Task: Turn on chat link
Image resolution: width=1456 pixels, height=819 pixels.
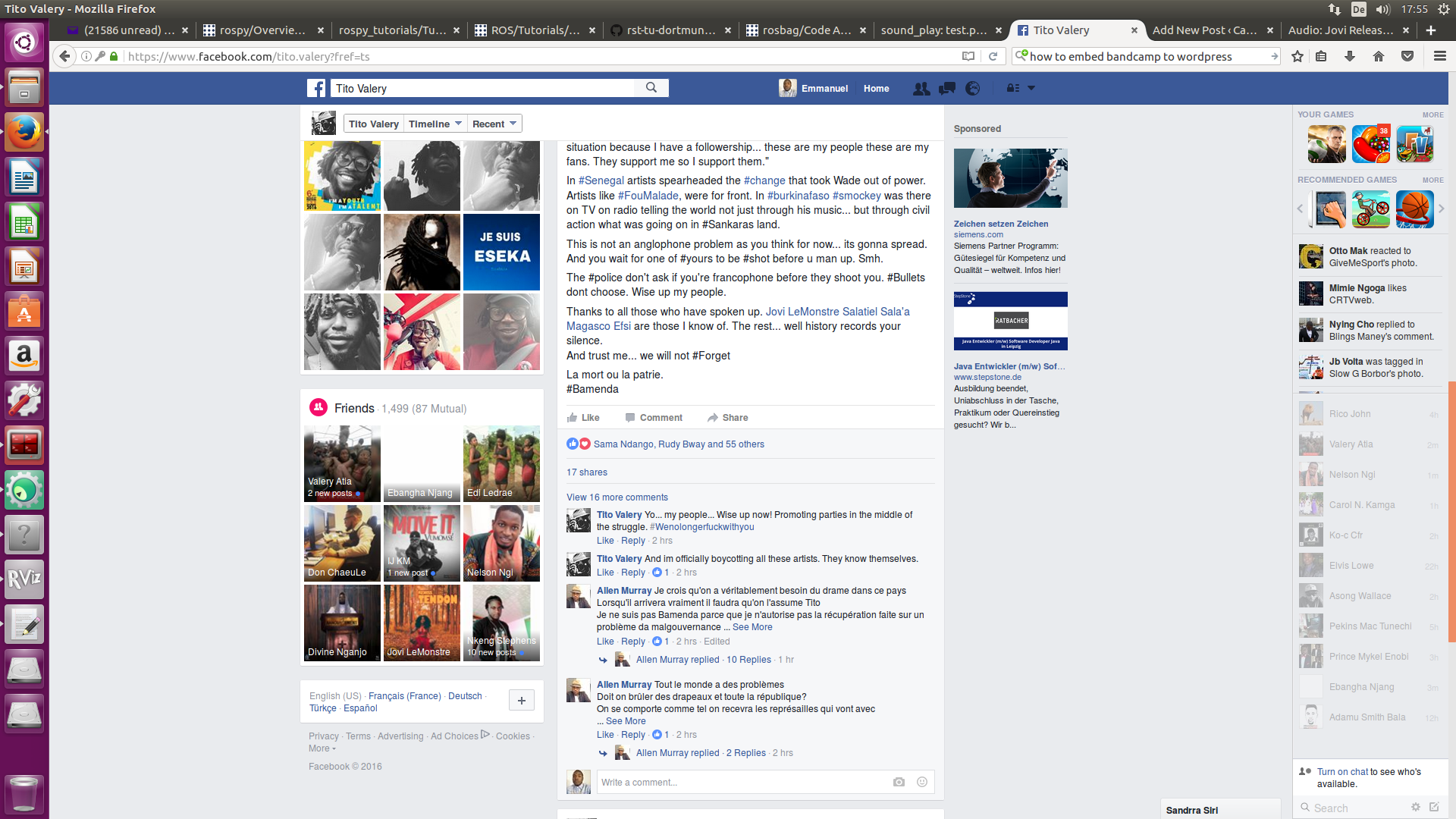Action: [1341, 771]
